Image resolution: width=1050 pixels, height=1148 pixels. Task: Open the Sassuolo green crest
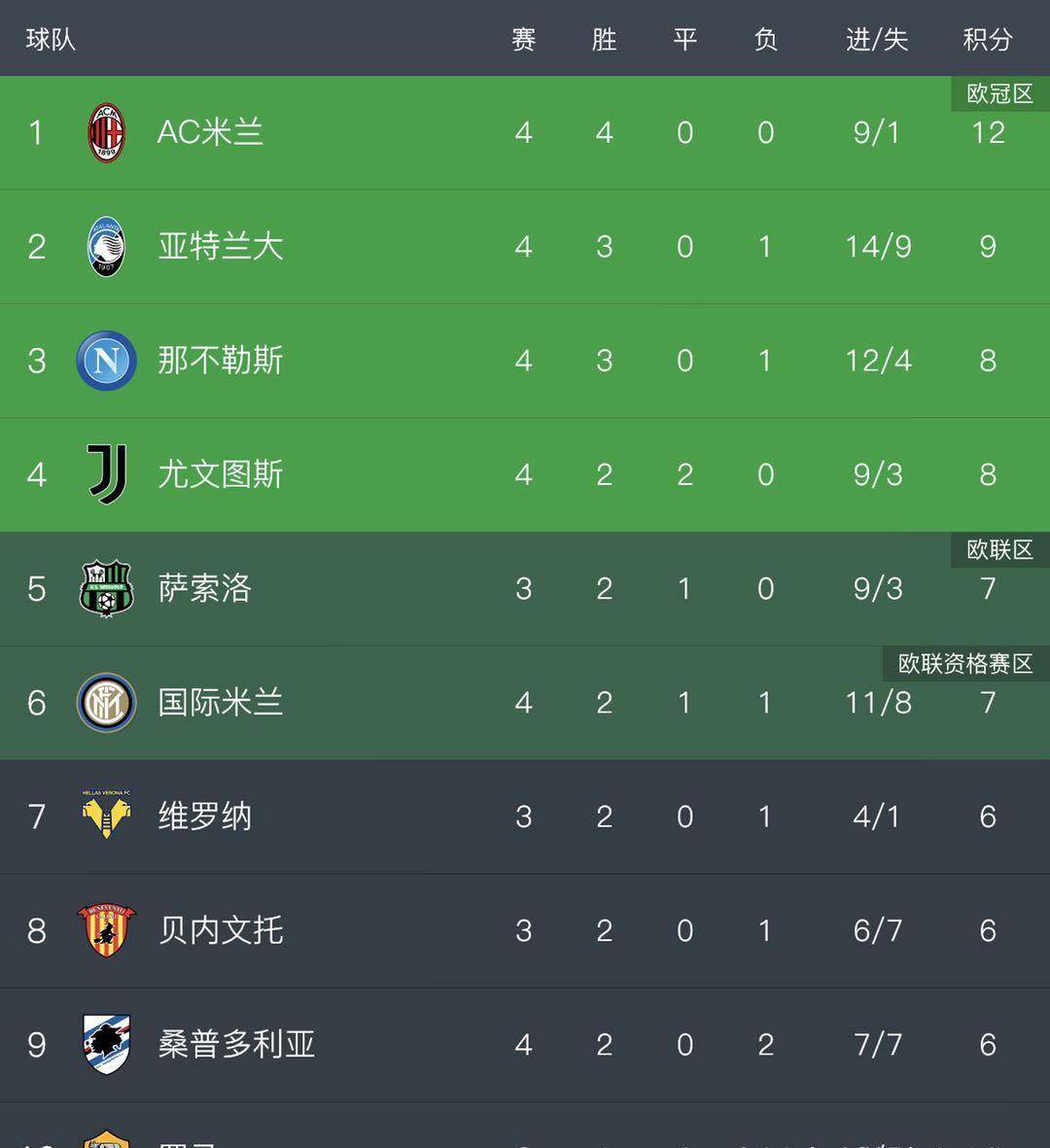point(106,589)
